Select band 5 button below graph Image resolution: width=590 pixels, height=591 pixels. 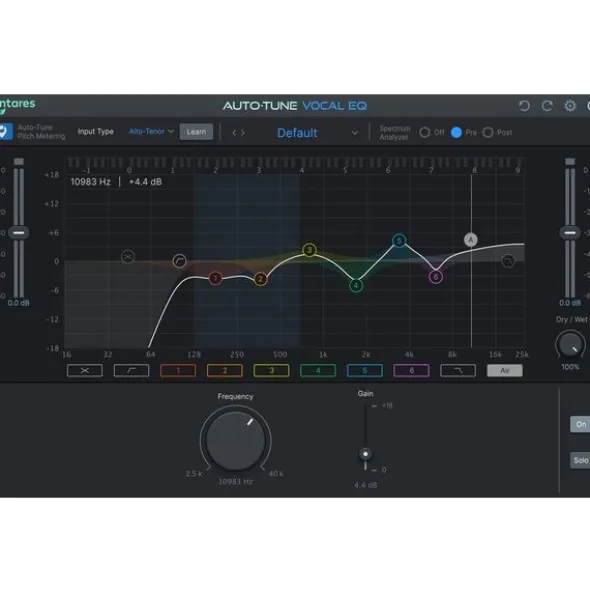[x=365, y=371]
